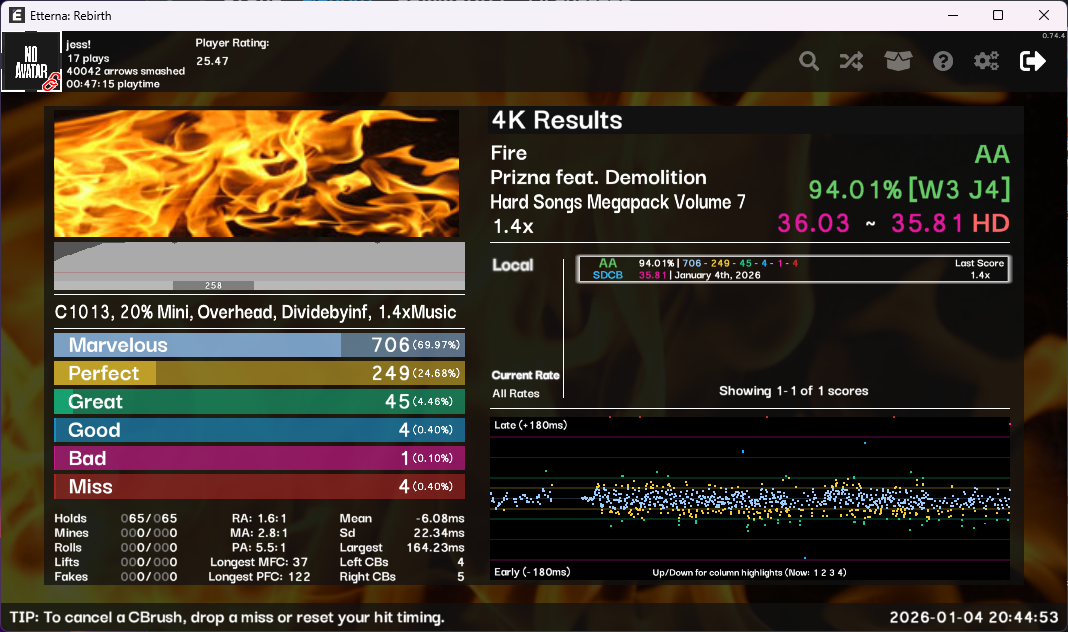Click the 94.01% [W3 J4] percentage text
1068x632 pixels.
pos(908,189)
